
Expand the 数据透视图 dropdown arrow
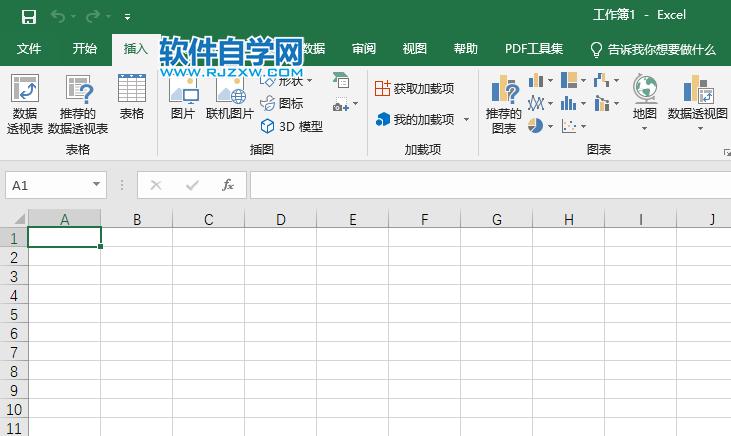click(x=700, y=129)
